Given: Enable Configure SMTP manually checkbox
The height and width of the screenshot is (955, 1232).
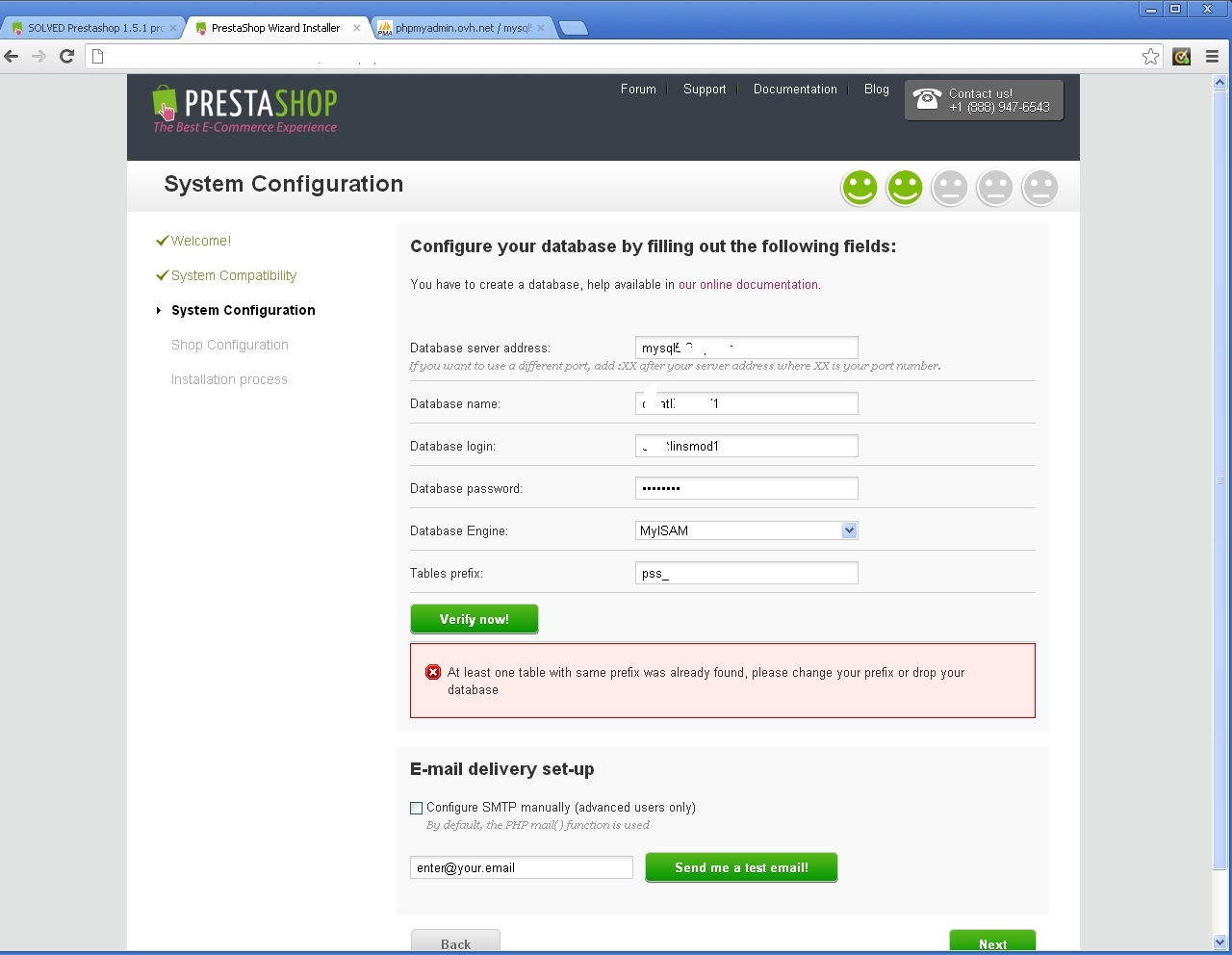Looking at the screenshot, I should pyautogui.click(x=417, y=809).
